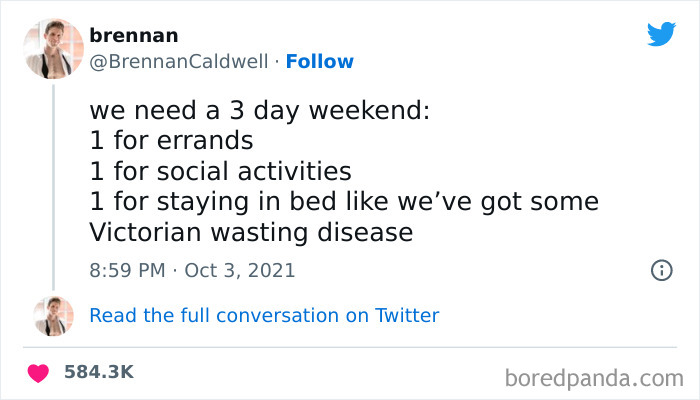Screen dimensions: 700x400
Task: Open the tweet info icon
Action: (660, 270)
